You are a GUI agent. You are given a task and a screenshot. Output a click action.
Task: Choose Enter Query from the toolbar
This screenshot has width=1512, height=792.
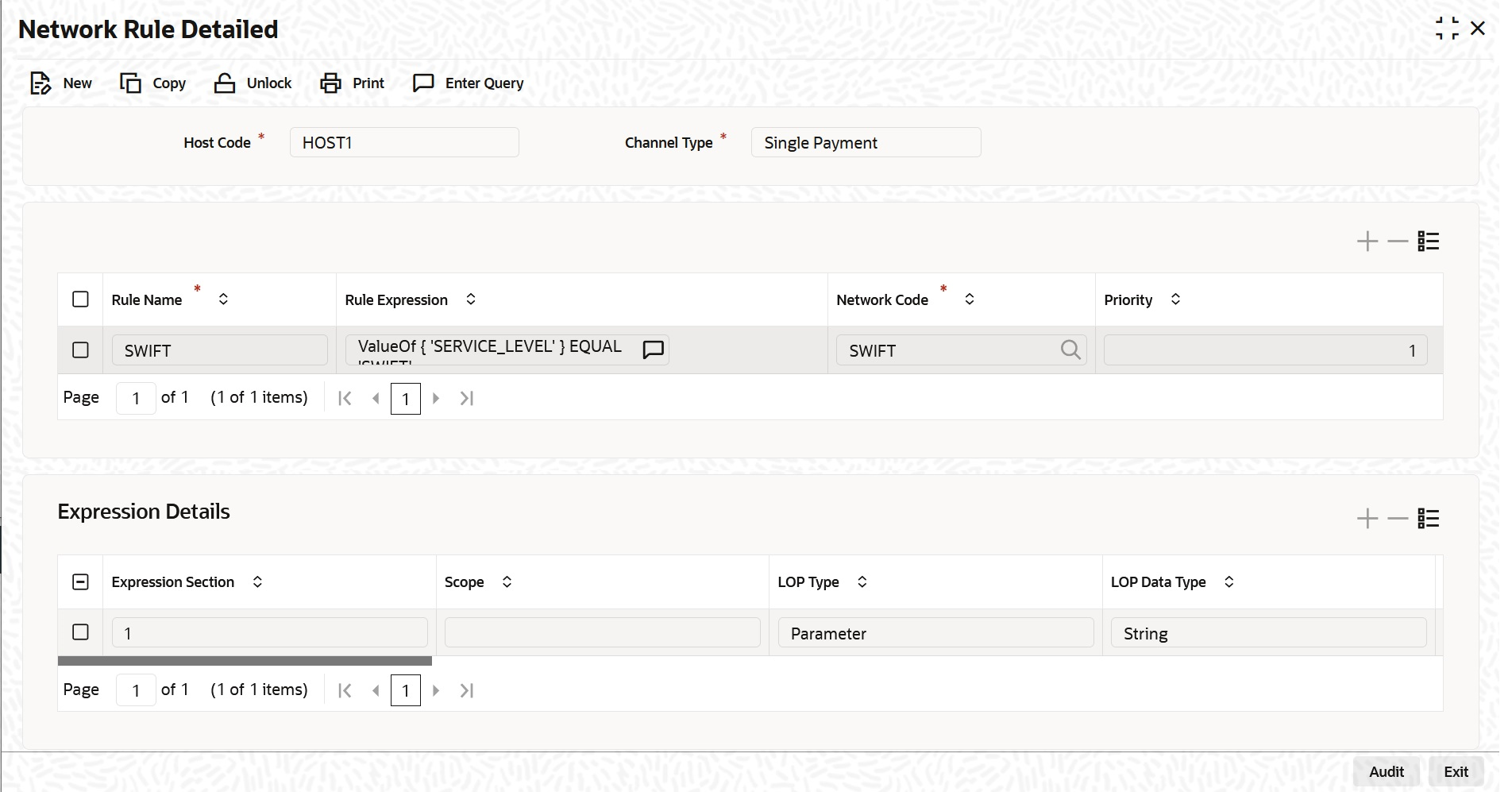469,83
